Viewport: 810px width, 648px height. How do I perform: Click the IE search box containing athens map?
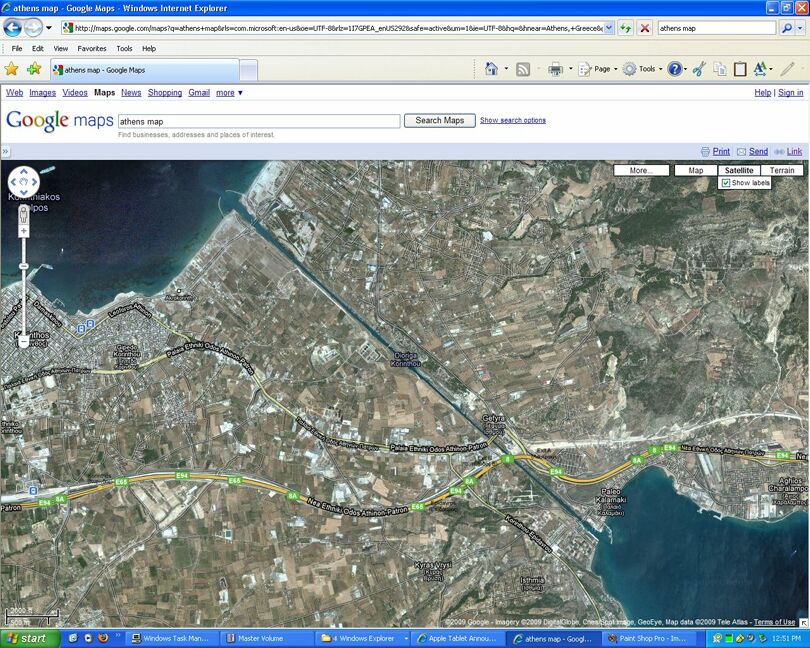[716, 28]
